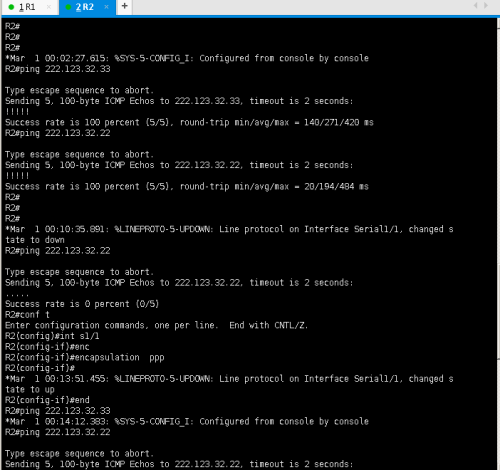Viewport: 500px width, 470px height.
Task: Click the 'encapsulation ppp' command line
Action: pos(85,357)
